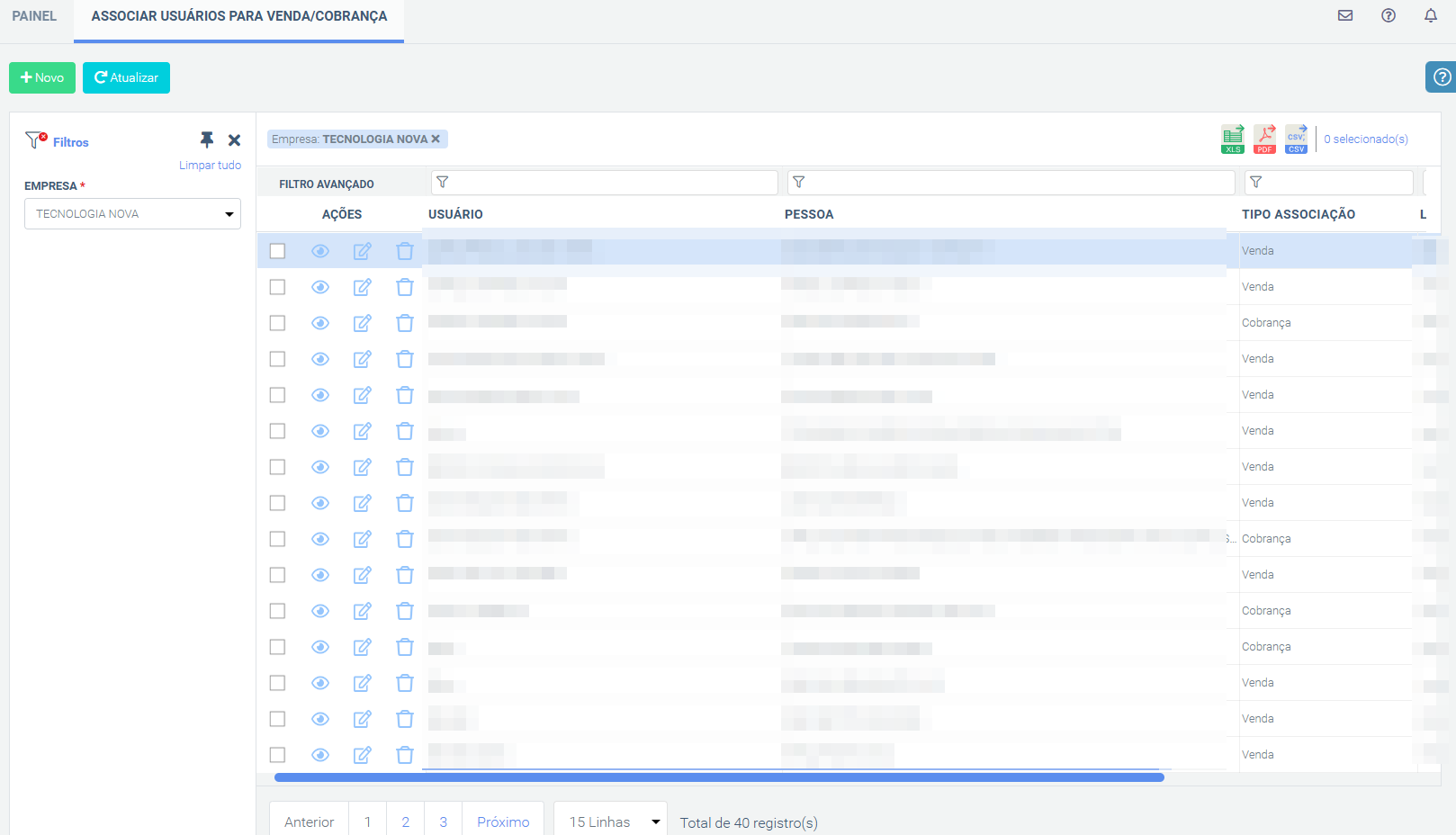Delete the ninth row record
1456x835 pixels.
(x=405, y=539)
